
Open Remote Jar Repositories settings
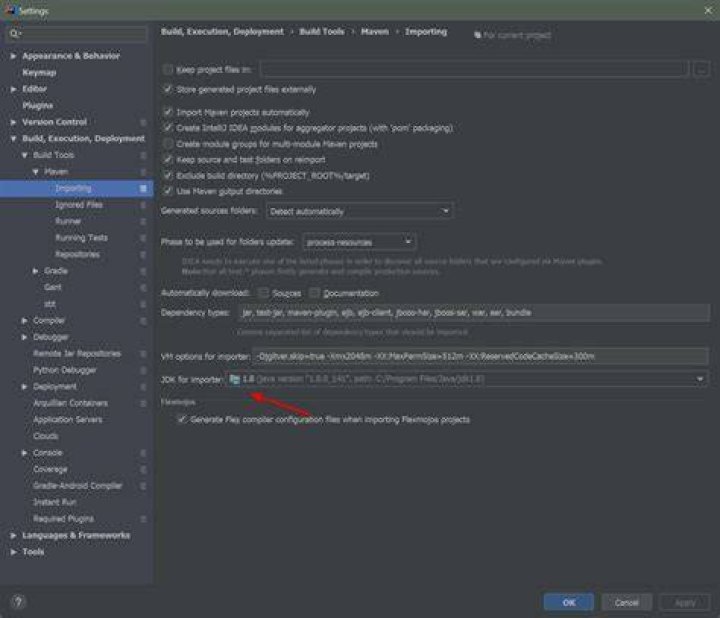[77, 354]
